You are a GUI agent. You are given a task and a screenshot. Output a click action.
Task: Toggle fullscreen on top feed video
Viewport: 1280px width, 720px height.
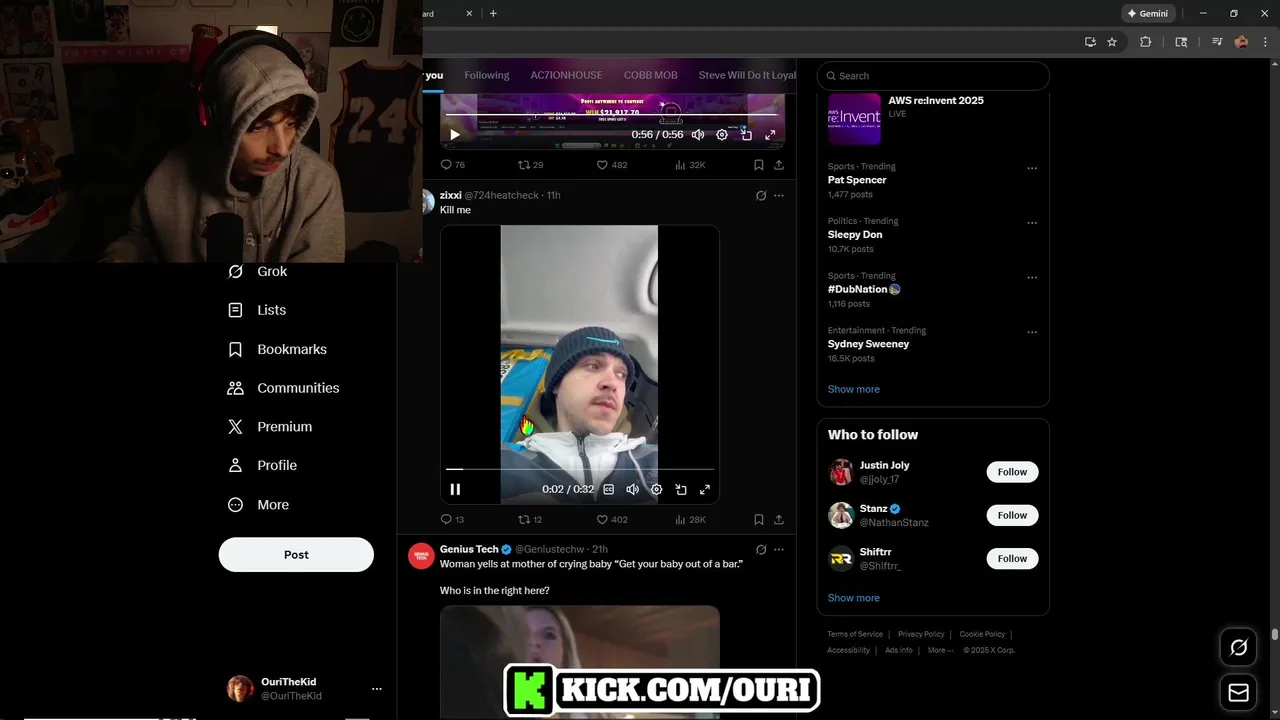click(x=770, y=135)
